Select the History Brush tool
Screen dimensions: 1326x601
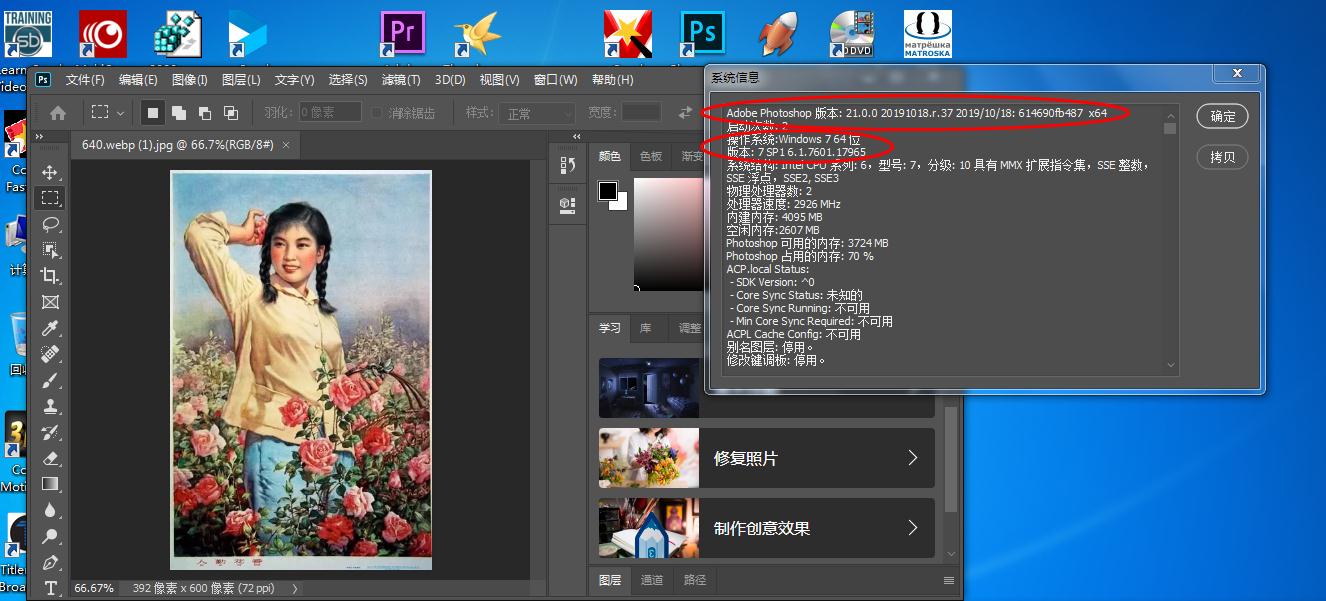pos(50,432)
